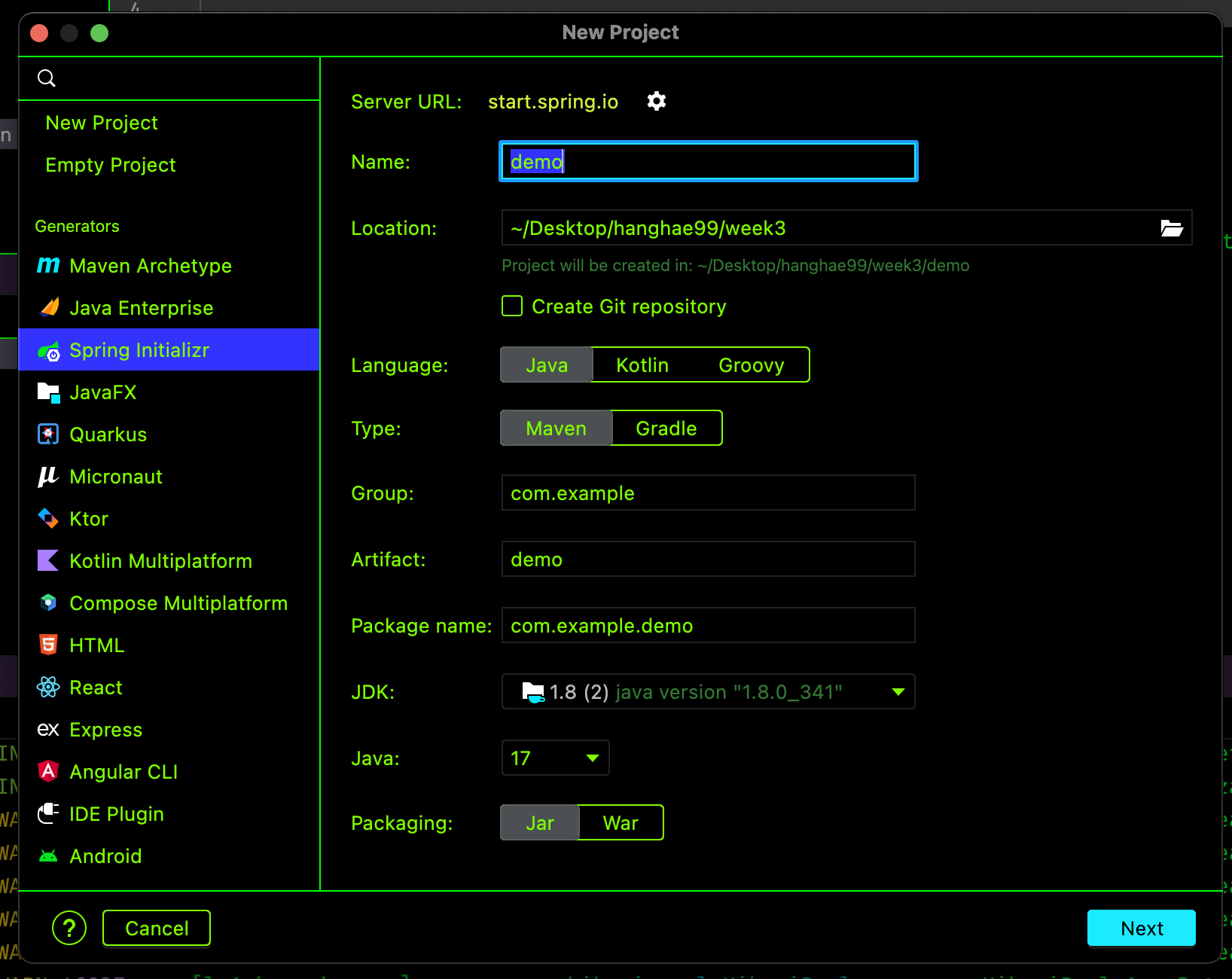This screenshot has width=1232, height=979.
Task: Select Empty Project in sidebar
Action: coord(169,165)
